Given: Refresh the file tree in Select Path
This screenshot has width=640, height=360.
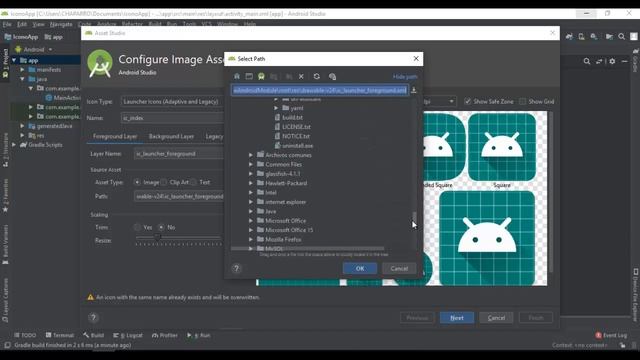Looking at the screenshot, I should pyautogui.click(x=317, y=76).
